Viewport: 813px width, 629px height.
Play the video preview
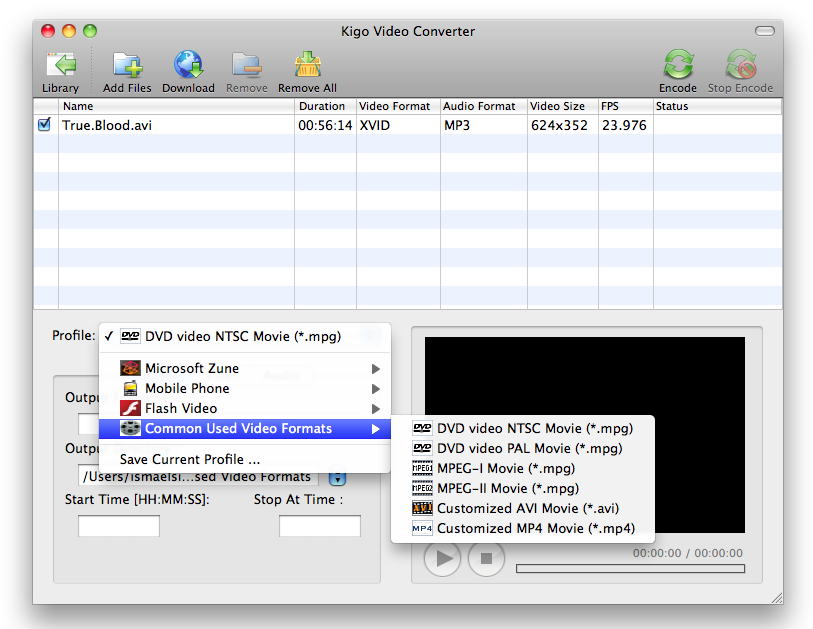coord(442,558)
